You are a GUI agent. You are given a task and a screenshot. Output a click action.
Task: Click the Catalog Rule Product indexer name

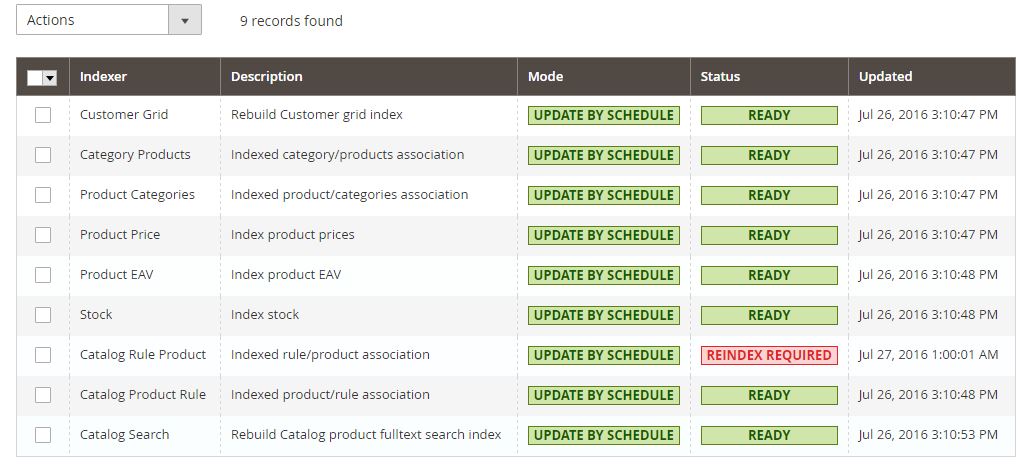click(x=143, y=355)
